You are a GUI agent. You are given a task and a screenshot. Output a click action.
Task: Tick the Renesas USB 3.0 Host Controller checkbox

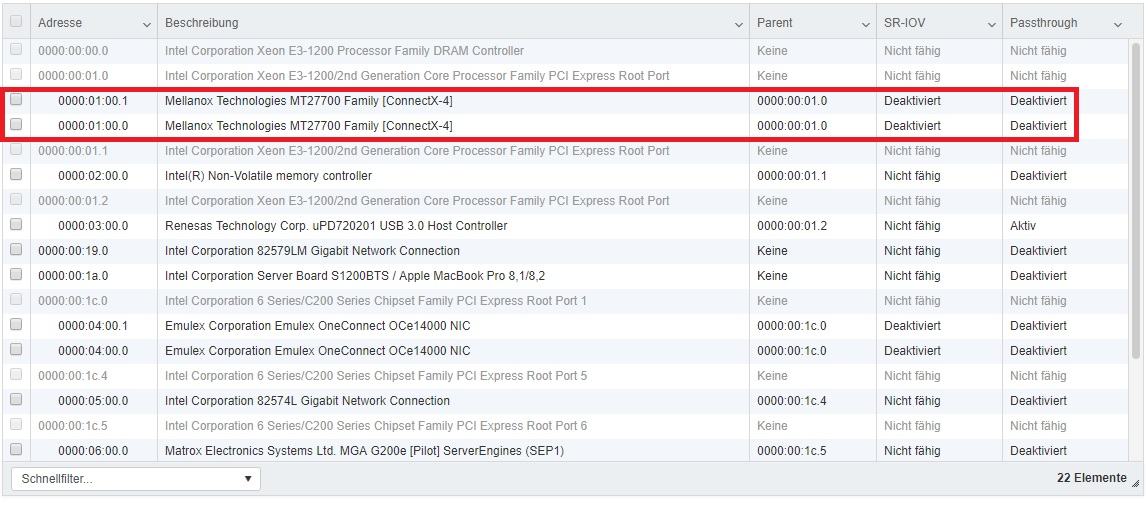tap(16, 225)
